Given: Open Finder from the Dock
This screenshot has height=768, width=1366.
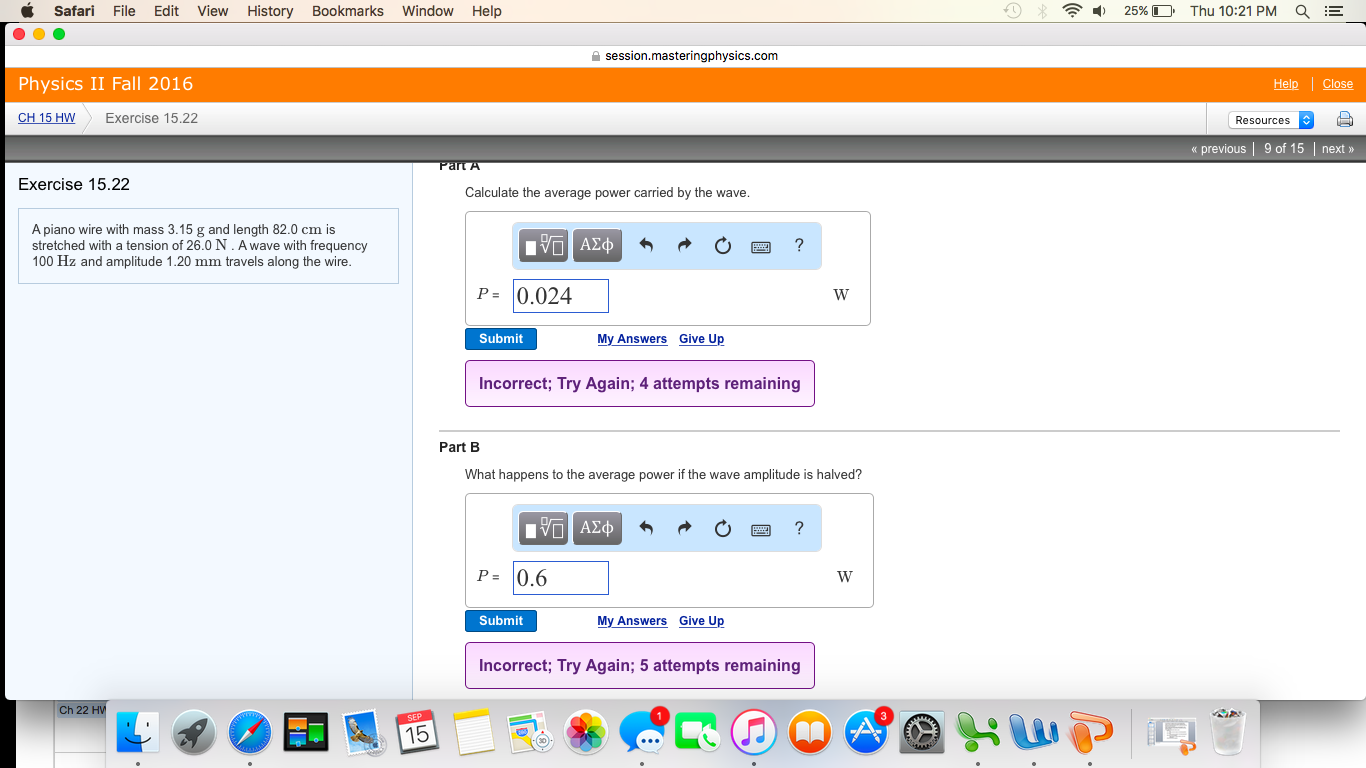Looking at the screenshot, I should pyautogui.click(x=138, y=734).
